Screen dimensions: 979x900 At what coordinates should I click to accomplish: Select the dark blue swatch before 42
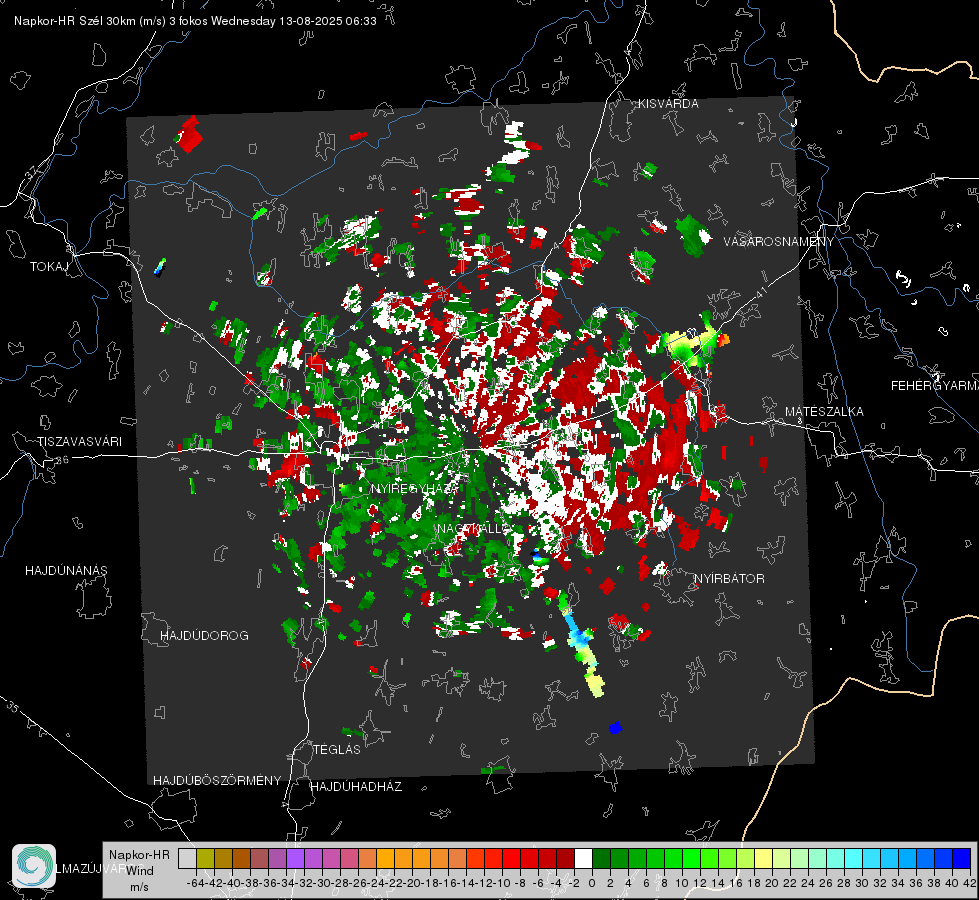[x=962, y=858]
